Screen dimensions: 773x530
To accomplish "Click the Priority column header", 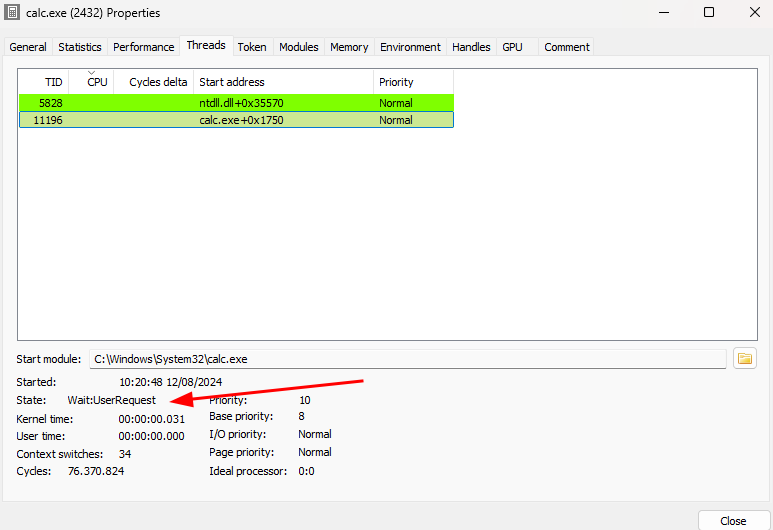I will pyautogui.click(x=413, y=82).
